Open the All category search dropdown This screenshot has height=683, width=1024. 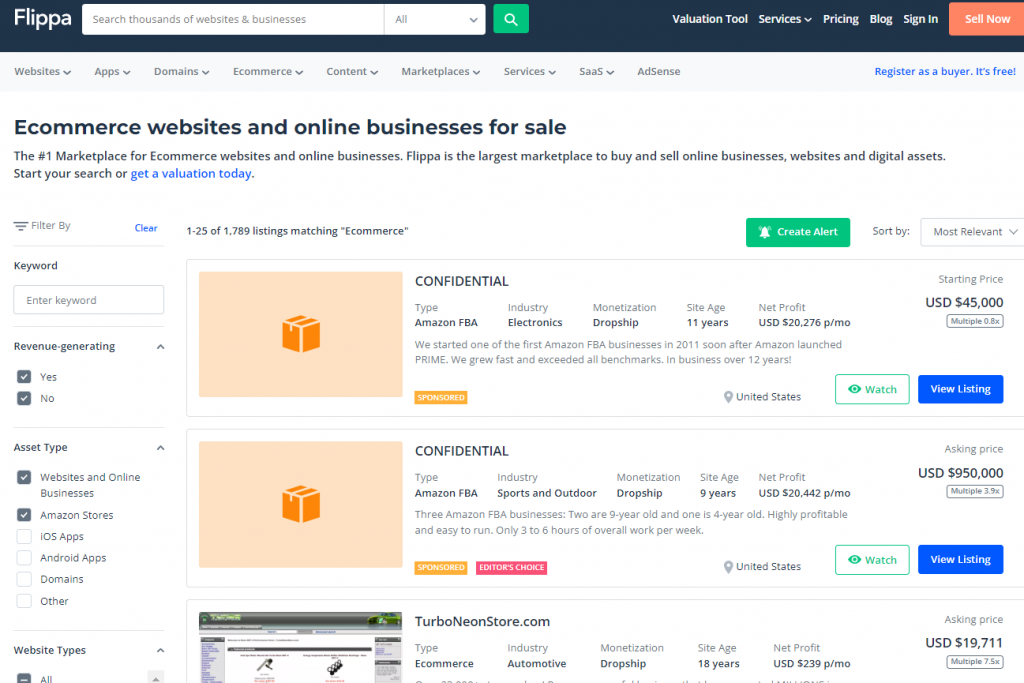click(x=435, y=19)
